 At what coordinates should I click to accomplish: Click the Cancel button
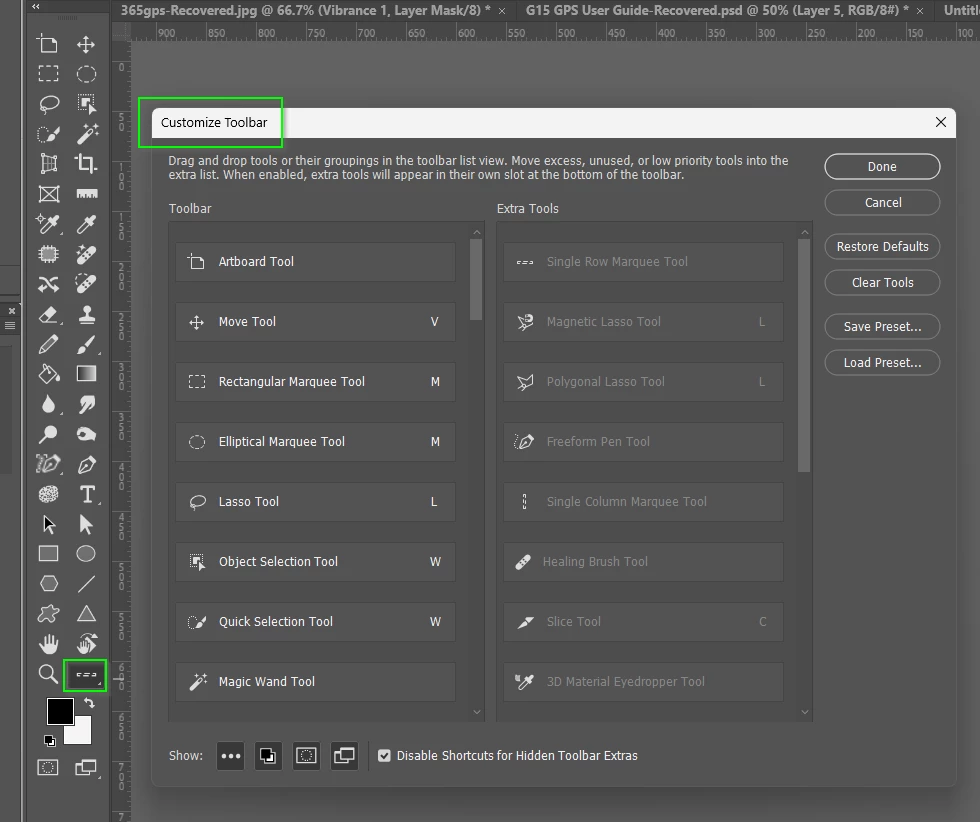(882, 203)
